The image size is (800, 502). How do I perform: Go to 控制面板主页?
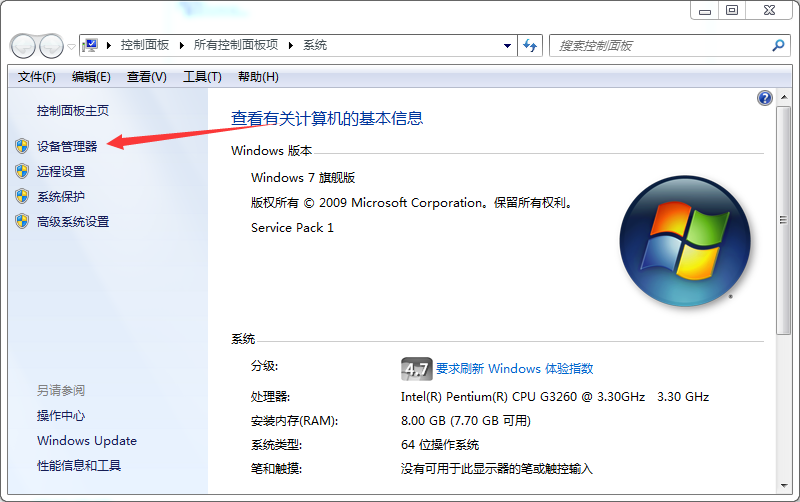72,111
